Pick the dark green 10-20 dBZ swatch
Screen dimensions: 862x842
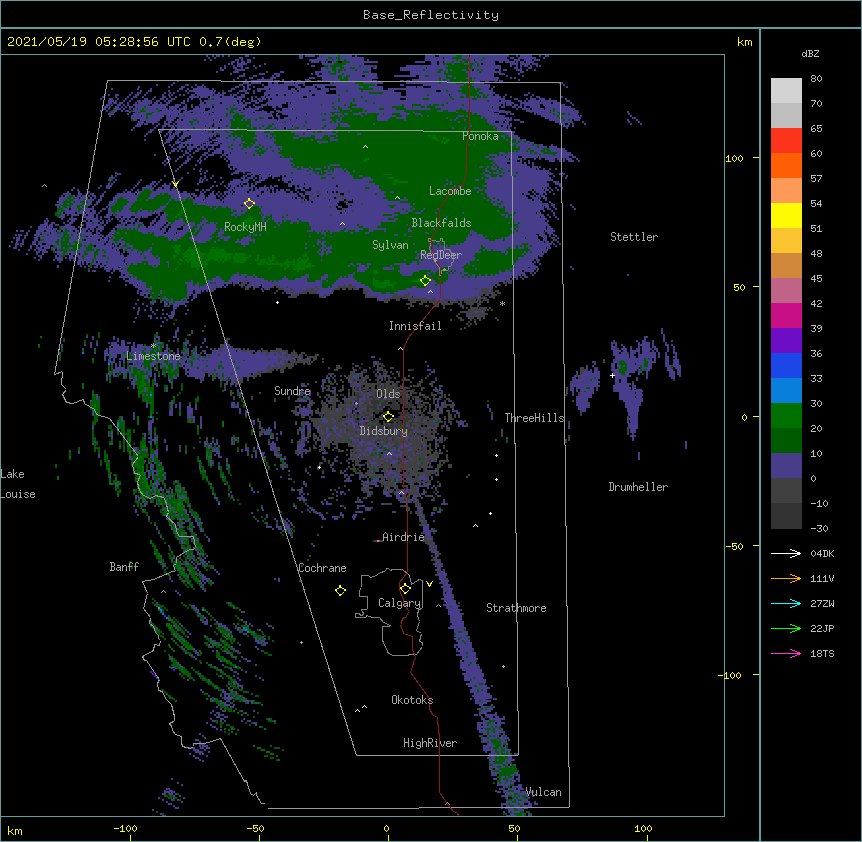[x=786, y=441]
